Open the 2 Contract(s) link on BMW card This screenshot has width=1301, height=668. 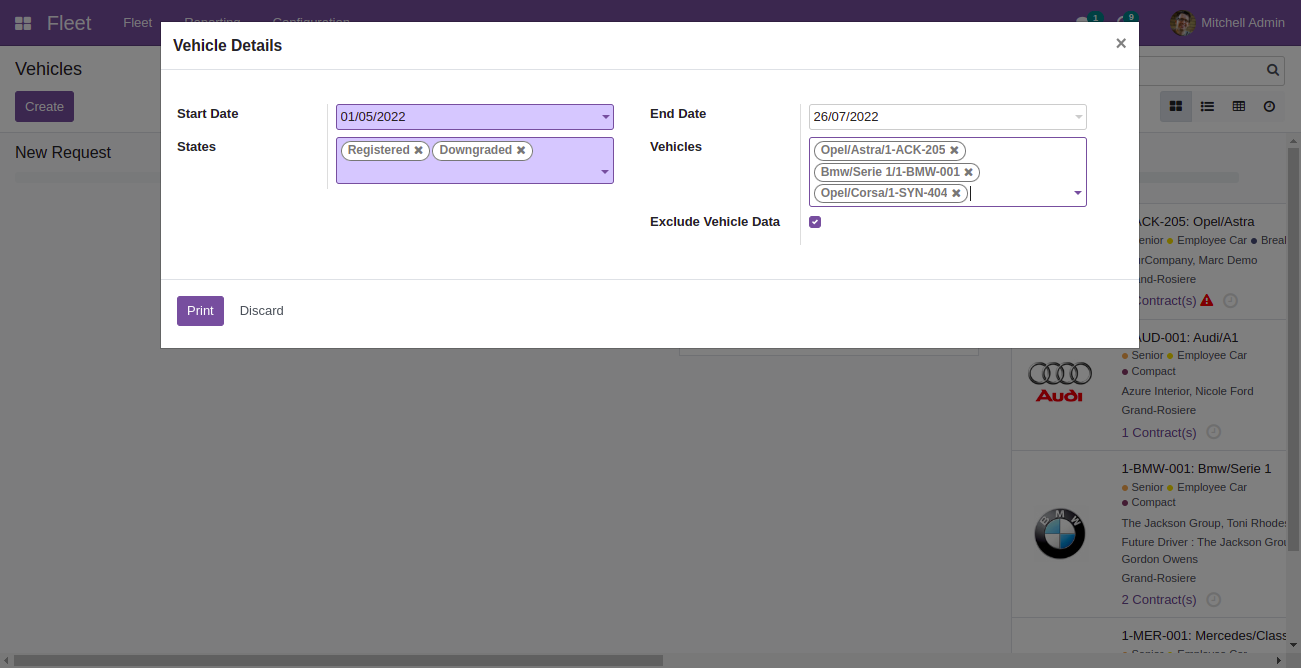click(x=1159, y=599)
